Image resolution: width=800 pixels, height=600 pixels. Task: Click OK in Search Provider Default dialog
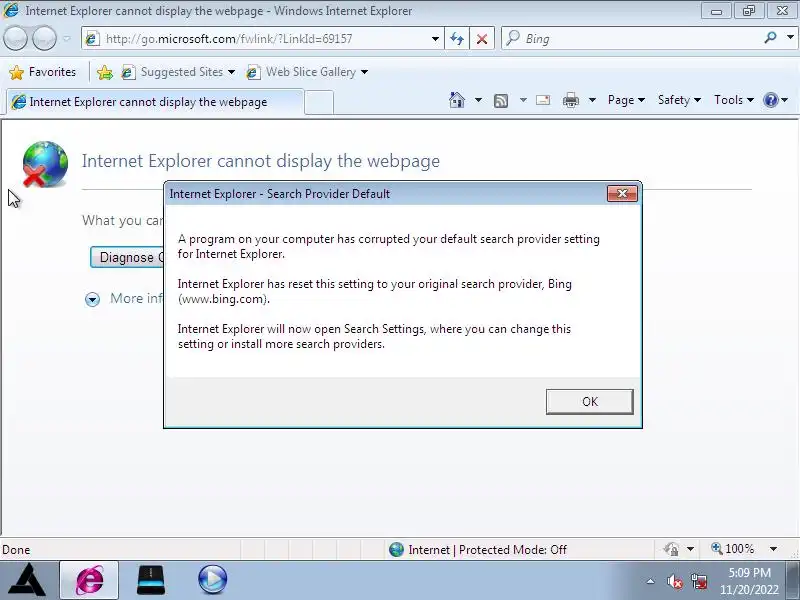(590, 402)
